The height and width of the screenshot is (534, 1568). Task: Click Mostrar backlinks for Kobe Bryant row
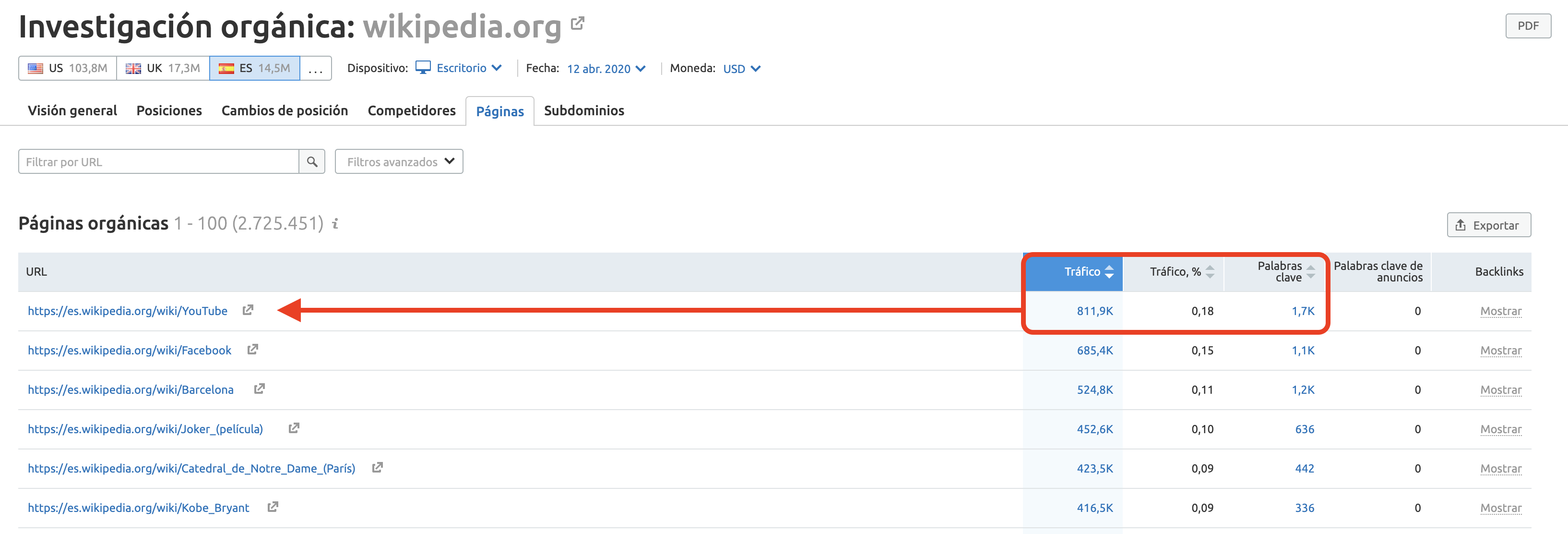pyautogui.click(x=1500, y=508)
